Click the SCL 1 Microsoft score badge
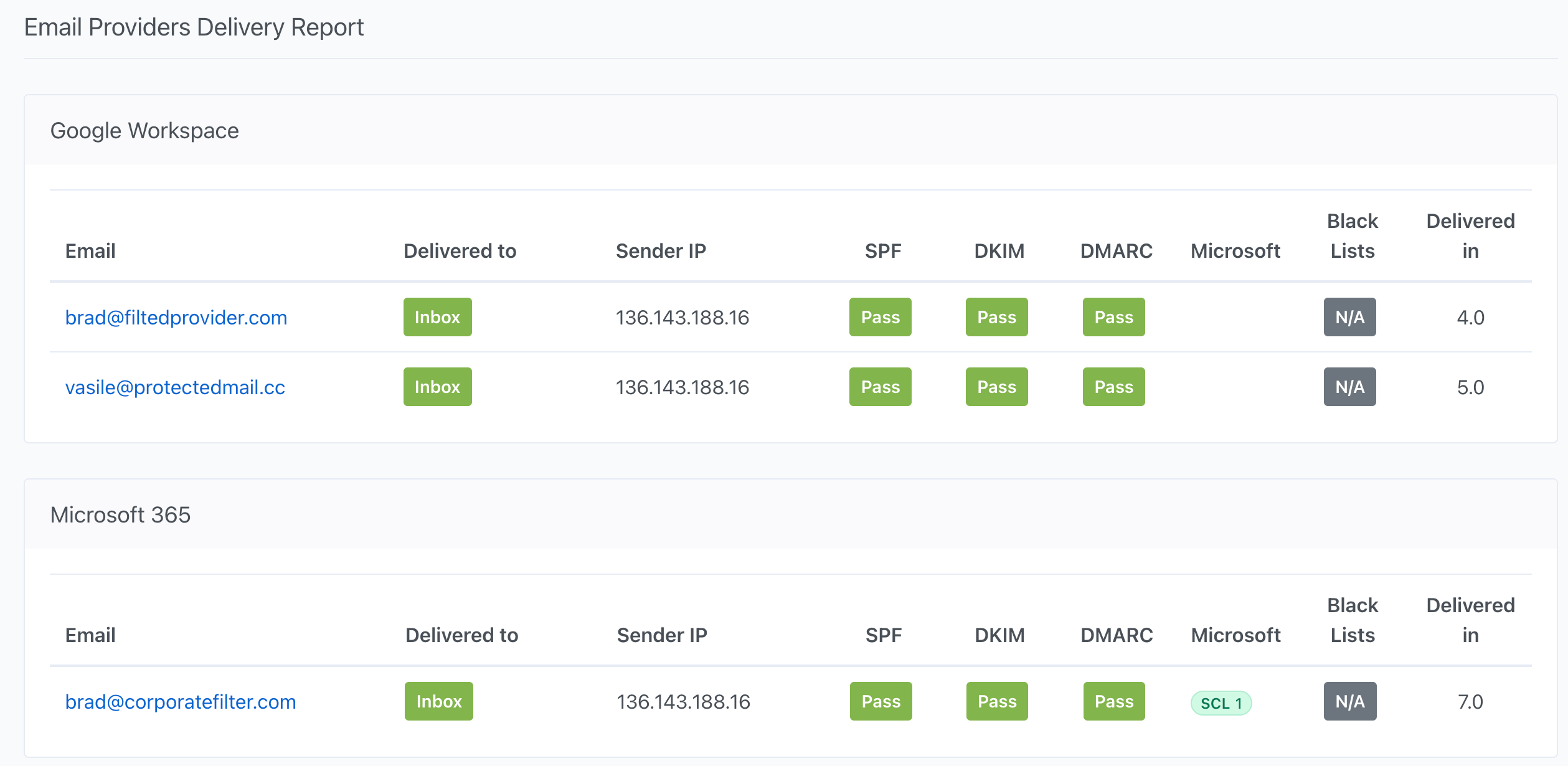This screenshot has height=766, width=1568. (1221, 702)
